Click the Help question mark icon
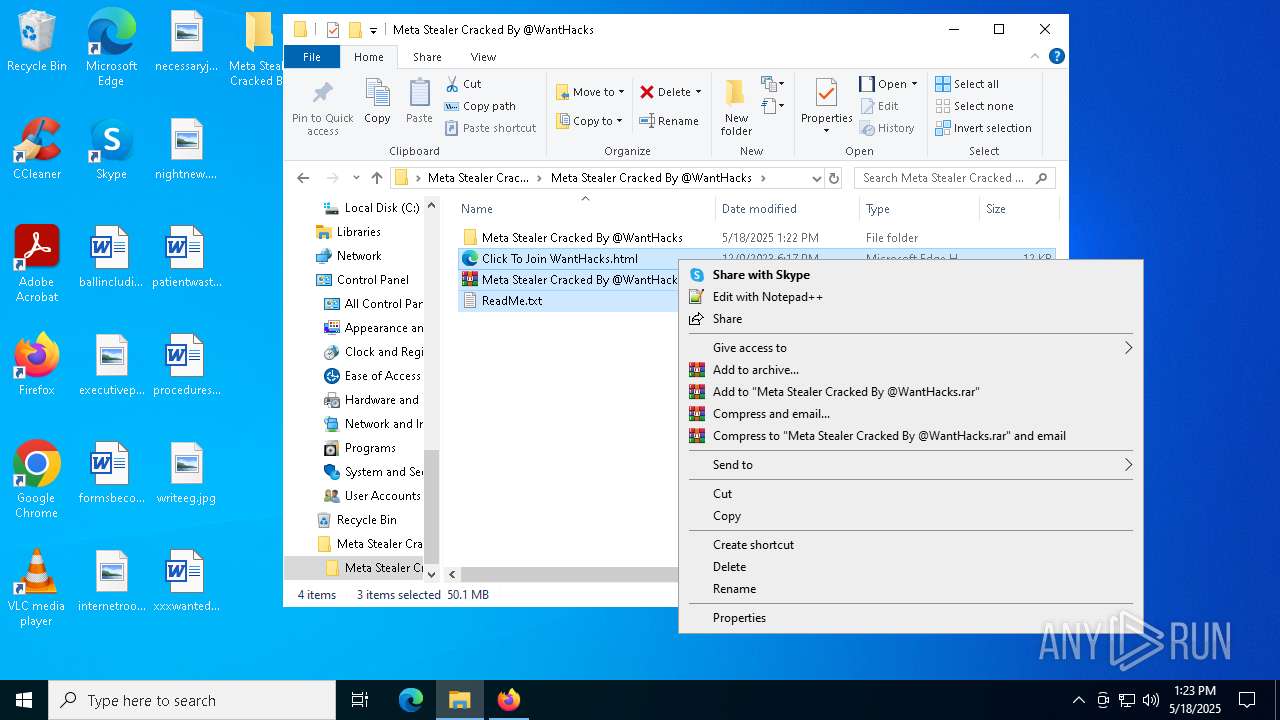The width and height of the screenshot is (1280, 720). (x=1056, y=57)
